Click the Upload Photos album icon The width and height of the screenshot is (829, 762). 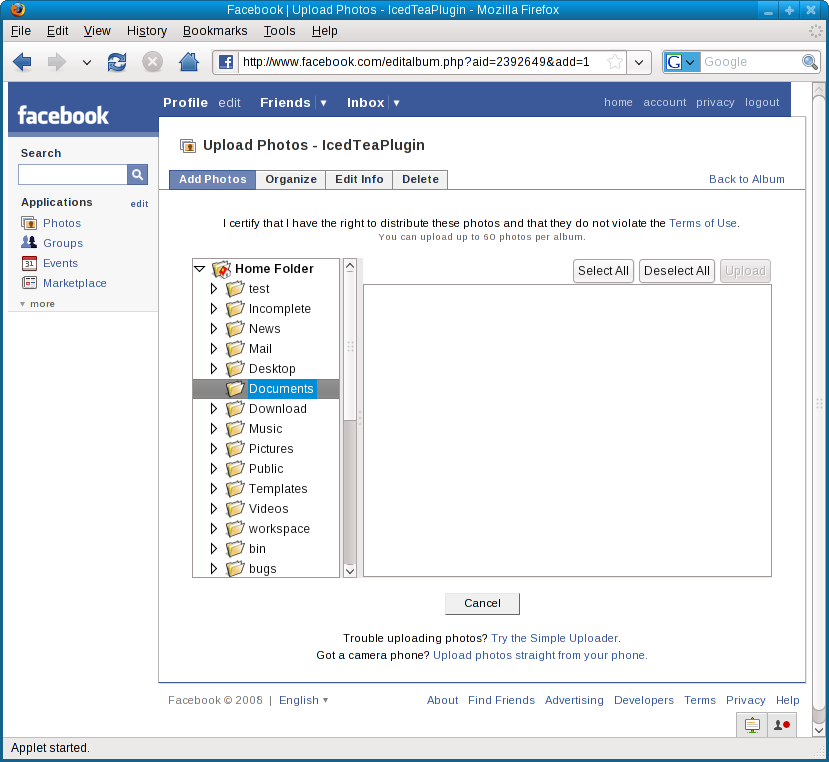coord(188,145)
